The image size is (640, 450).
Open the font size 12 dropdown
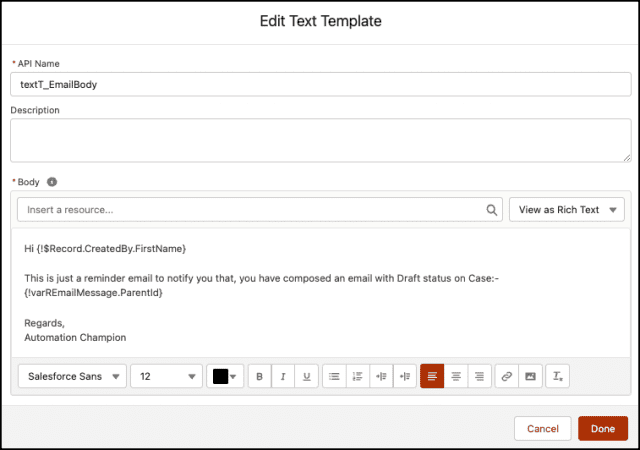(166, 377)
